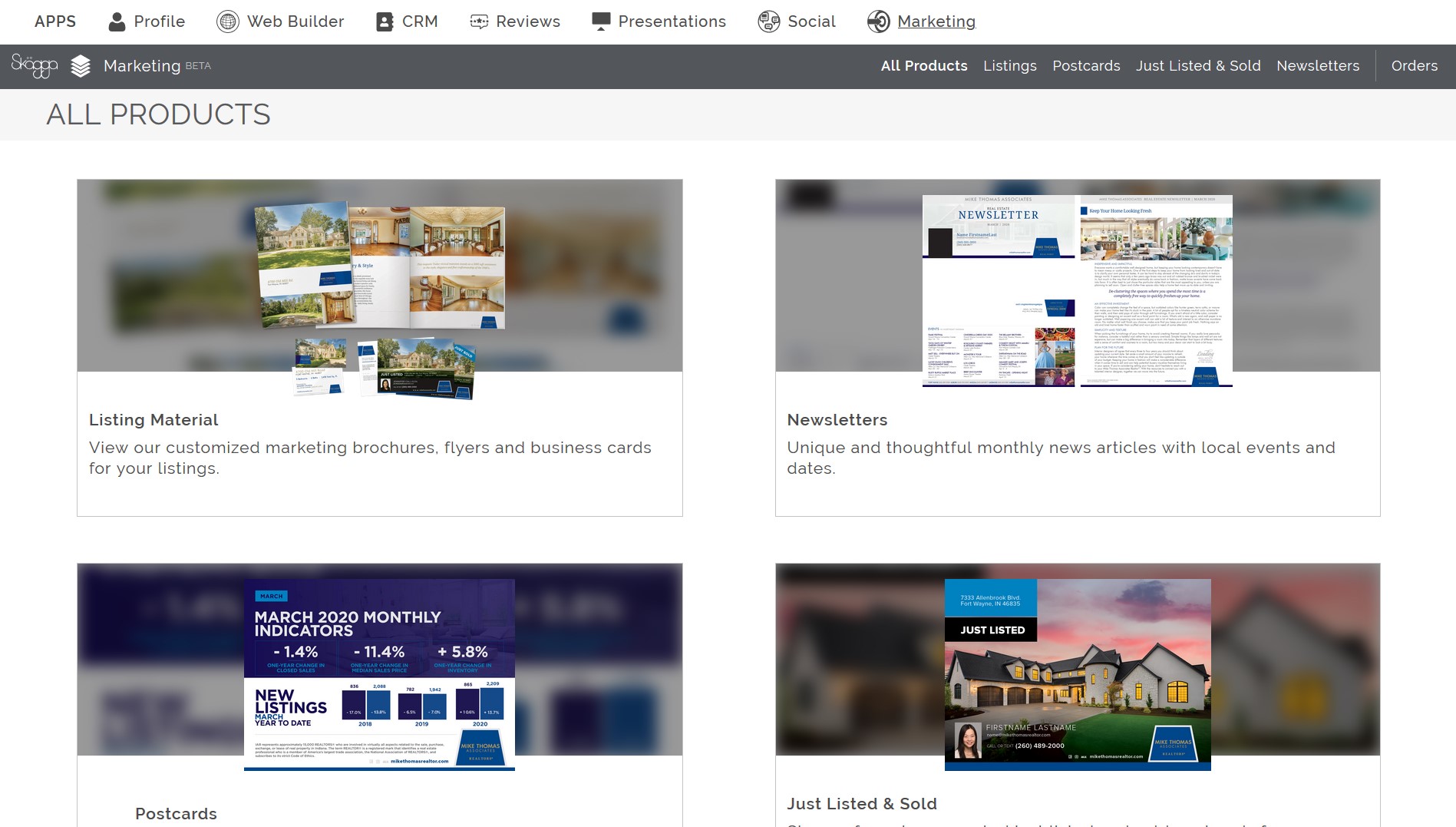Switch to the Listings tab

pyautogui.click(x=1010, y=66)
